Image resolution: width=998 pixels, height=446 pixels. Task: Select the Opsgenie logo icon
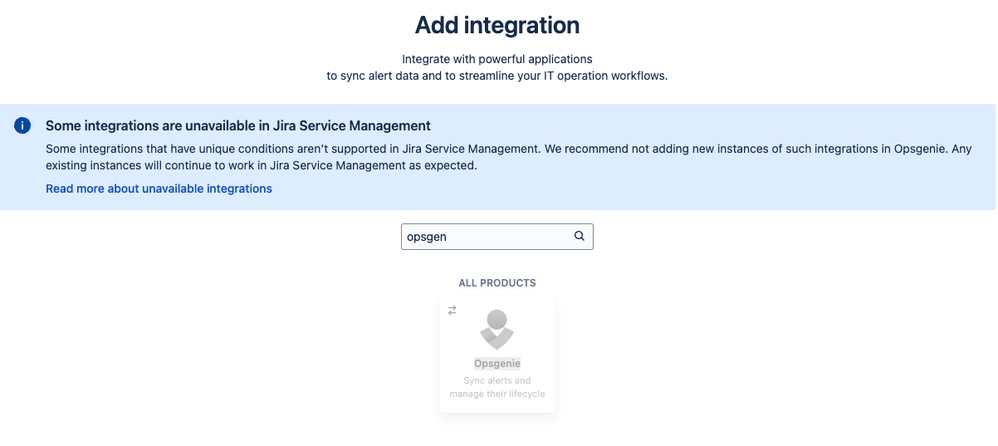(497, 330)
